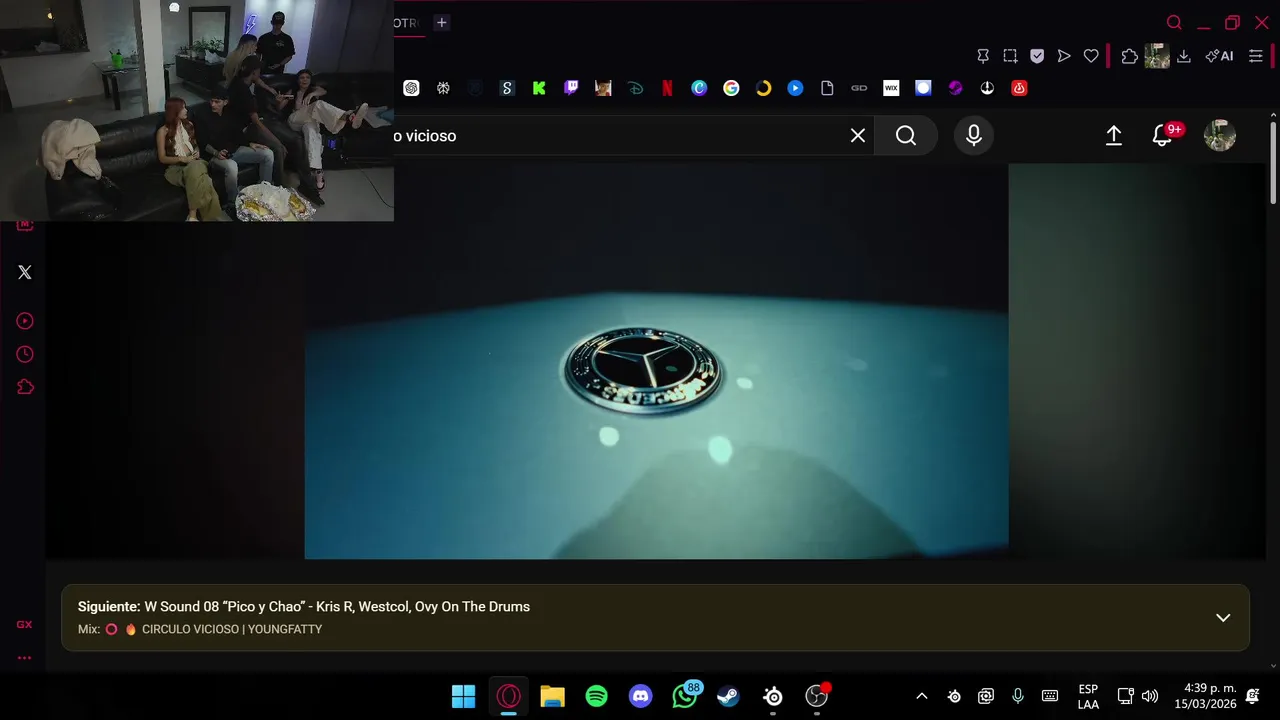Open the Google bookmark icon
Screen dimensions: 1280x720
coord(731,88)
